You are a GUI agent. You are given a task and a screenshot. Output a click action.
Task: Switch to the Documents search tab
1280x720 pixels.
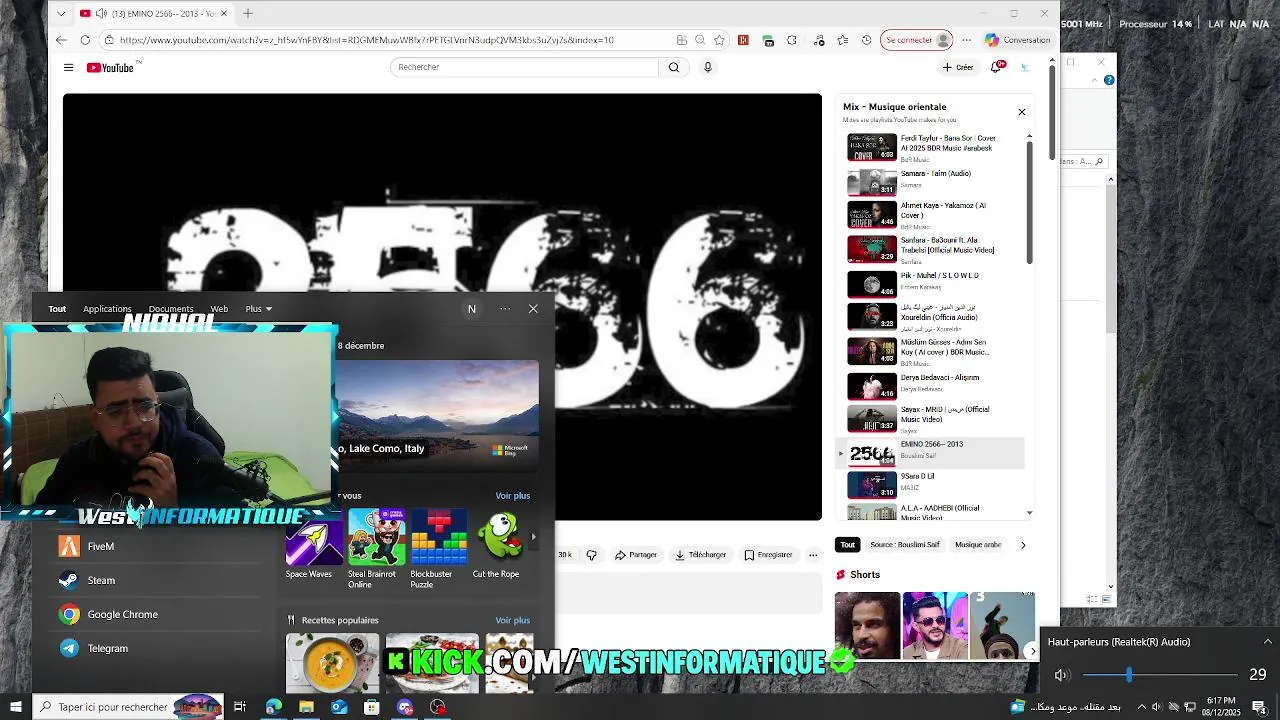pyautogui.click(x=171, y=309)
